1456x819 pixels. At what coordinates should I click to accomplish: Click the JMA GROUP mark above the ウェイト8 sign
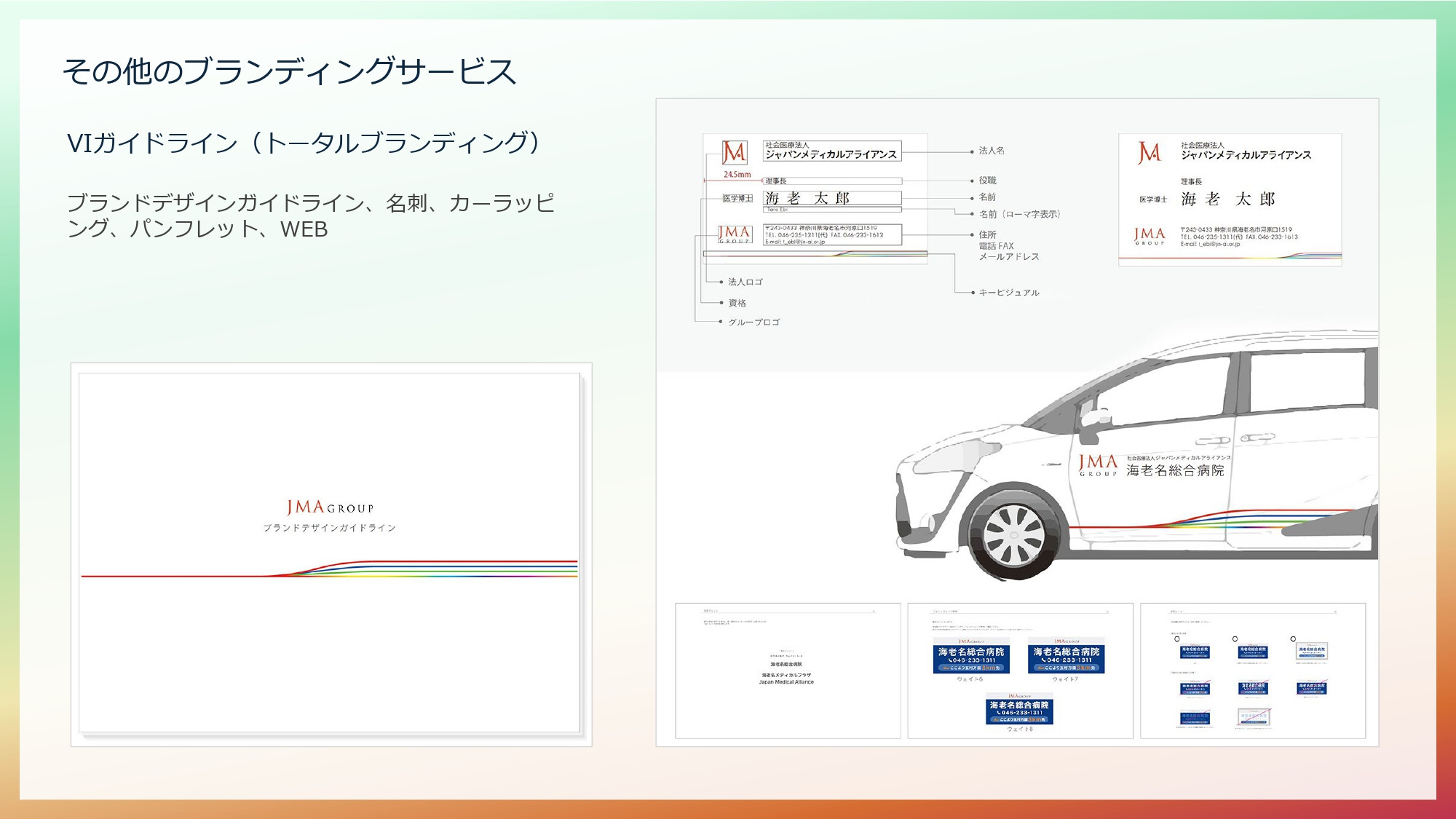(x=1019, y=695)
